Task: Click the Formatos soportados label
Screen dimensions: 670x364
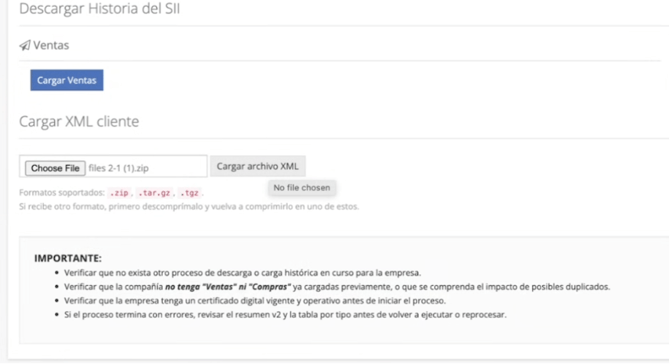Action: click(x=62, y=193)
